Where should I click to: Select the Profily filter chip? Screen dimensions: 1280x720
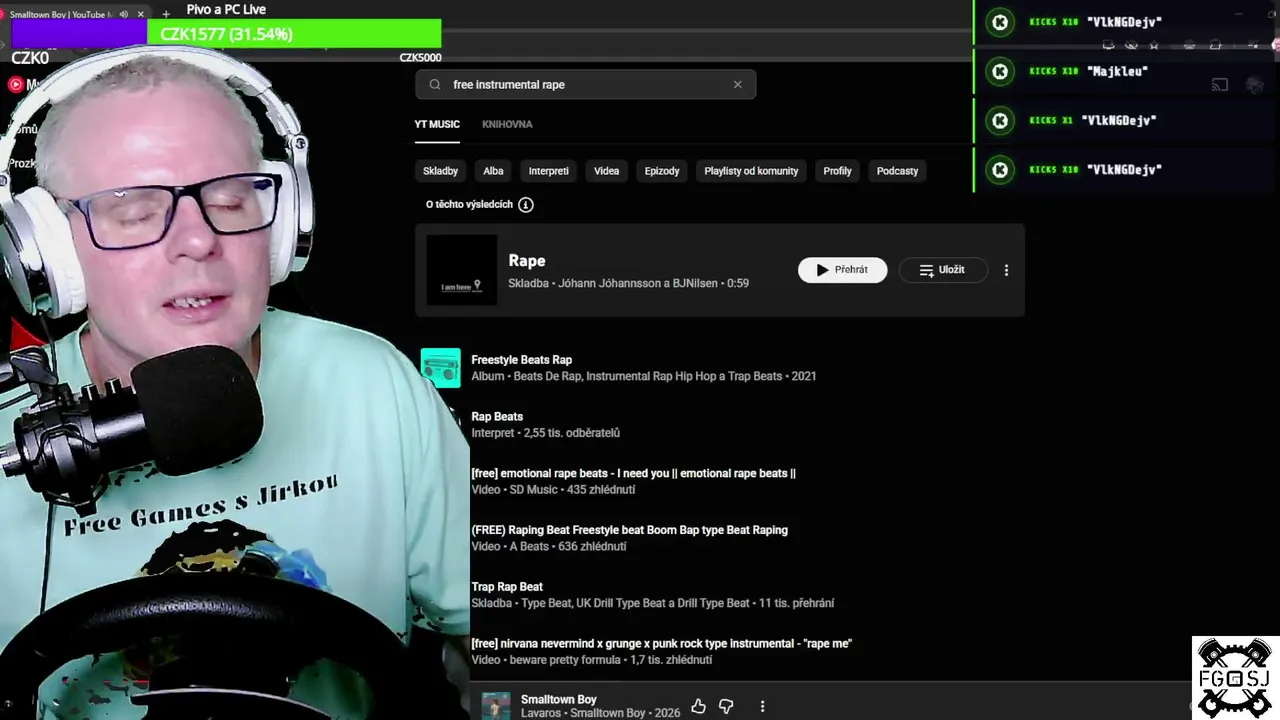coord(837,171)
